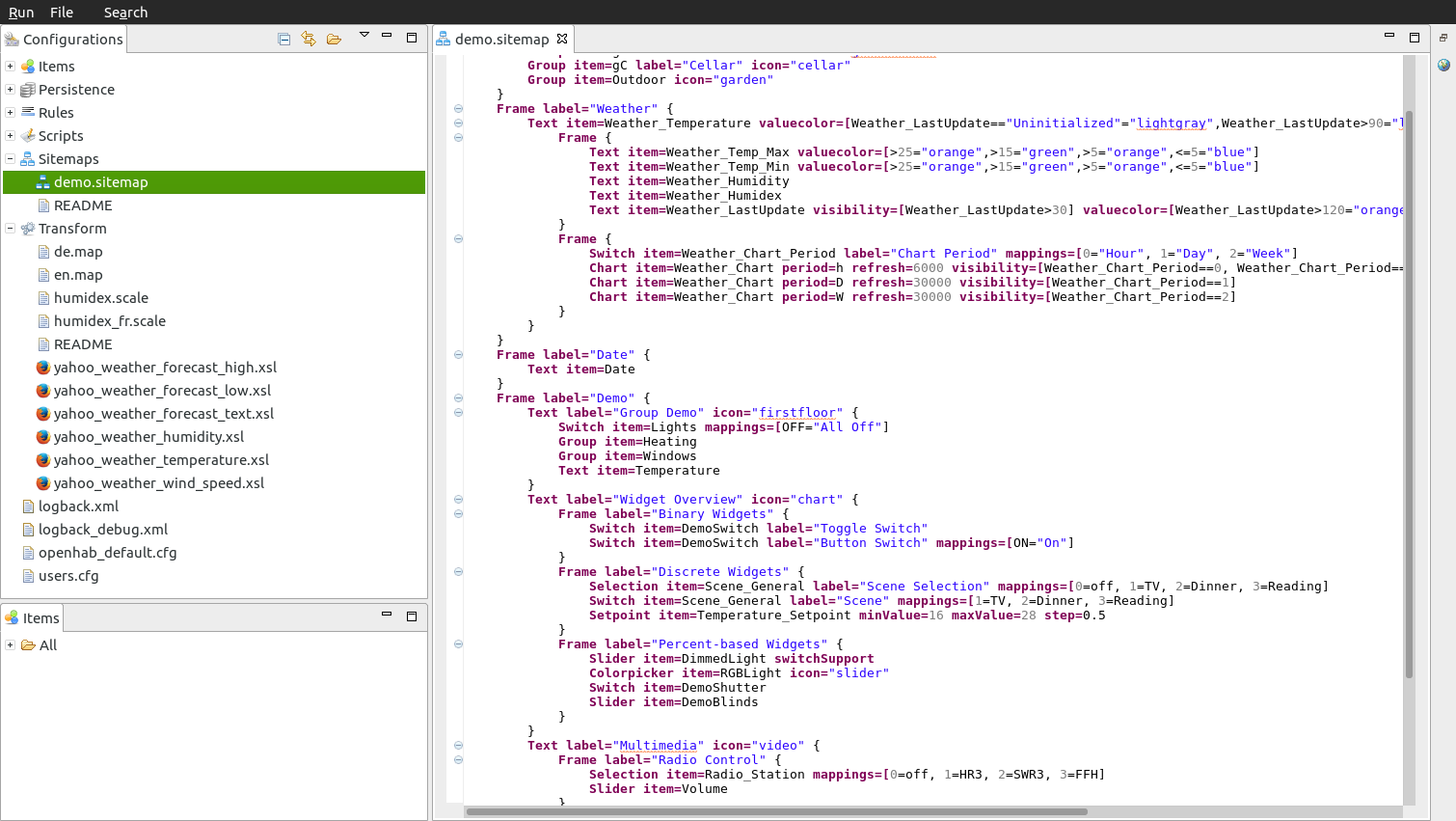Close the demo.sitemap editor tab
Image resolution: width=1456 pixels, height=821 pixels.
click(x=562, y=39)
